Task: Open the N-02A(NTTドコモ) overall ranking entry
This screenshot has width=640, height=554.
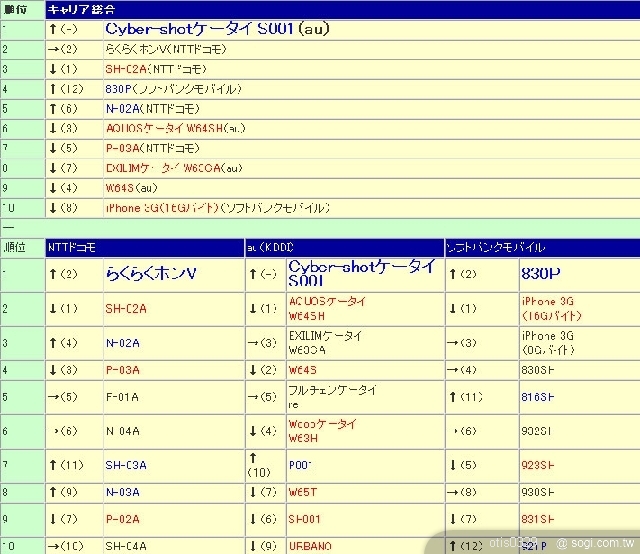Action: pyautogui.click(x=153, y=109)
